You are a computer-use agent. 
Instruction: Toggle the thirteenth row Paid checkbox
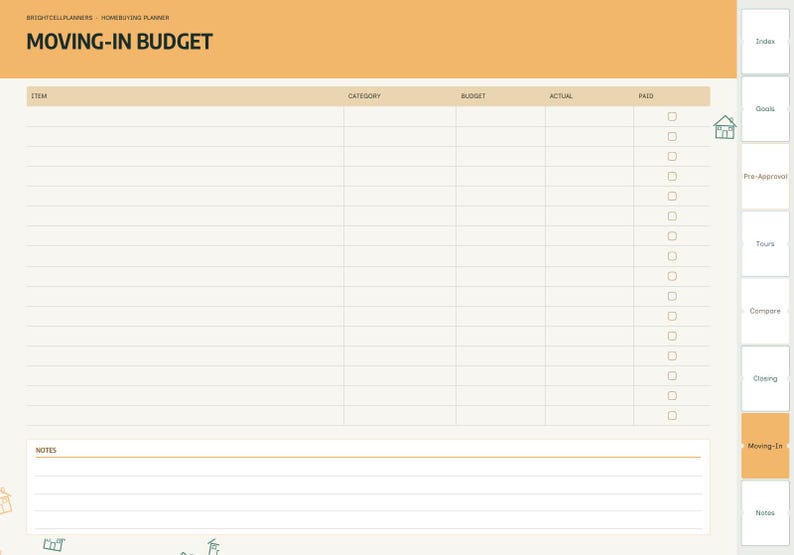(672, 356)
